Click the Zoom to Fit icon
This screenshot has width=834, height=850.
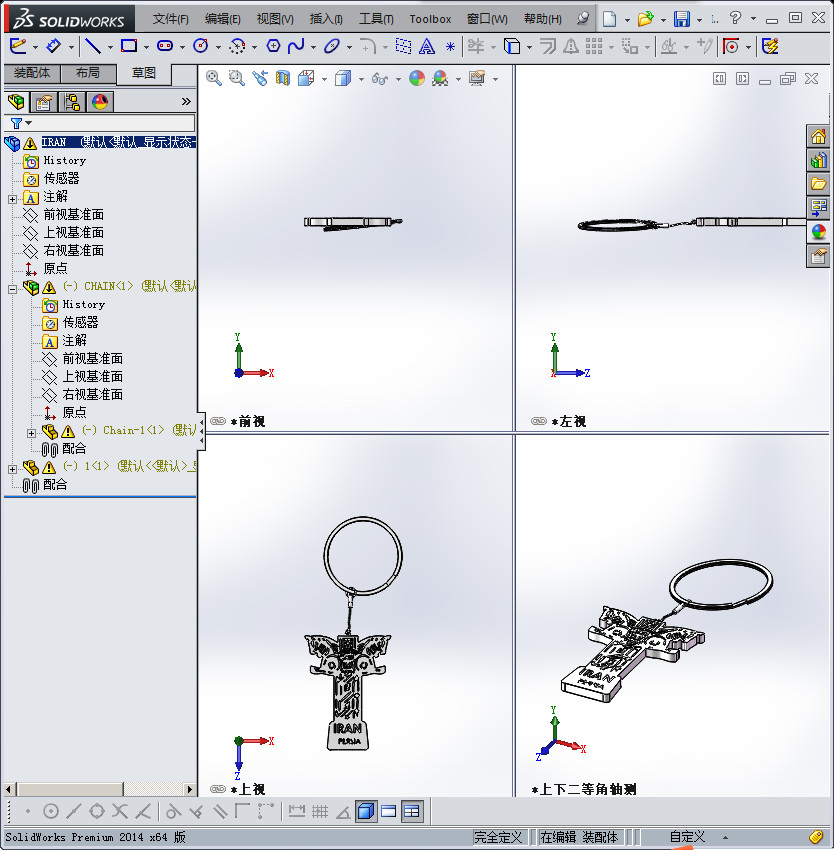pos(214,79)
